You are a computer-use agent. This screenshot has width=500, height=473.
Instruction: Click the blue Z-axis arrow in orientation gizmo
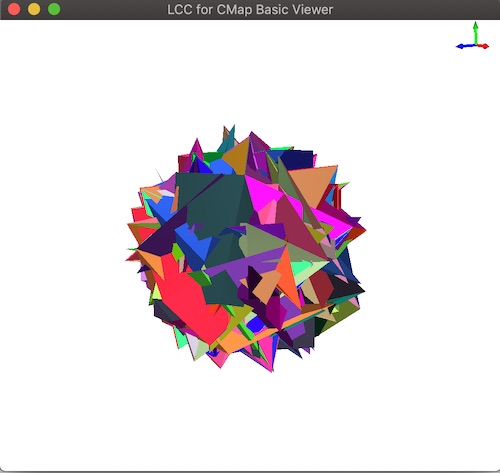click(x=465, y=46)
